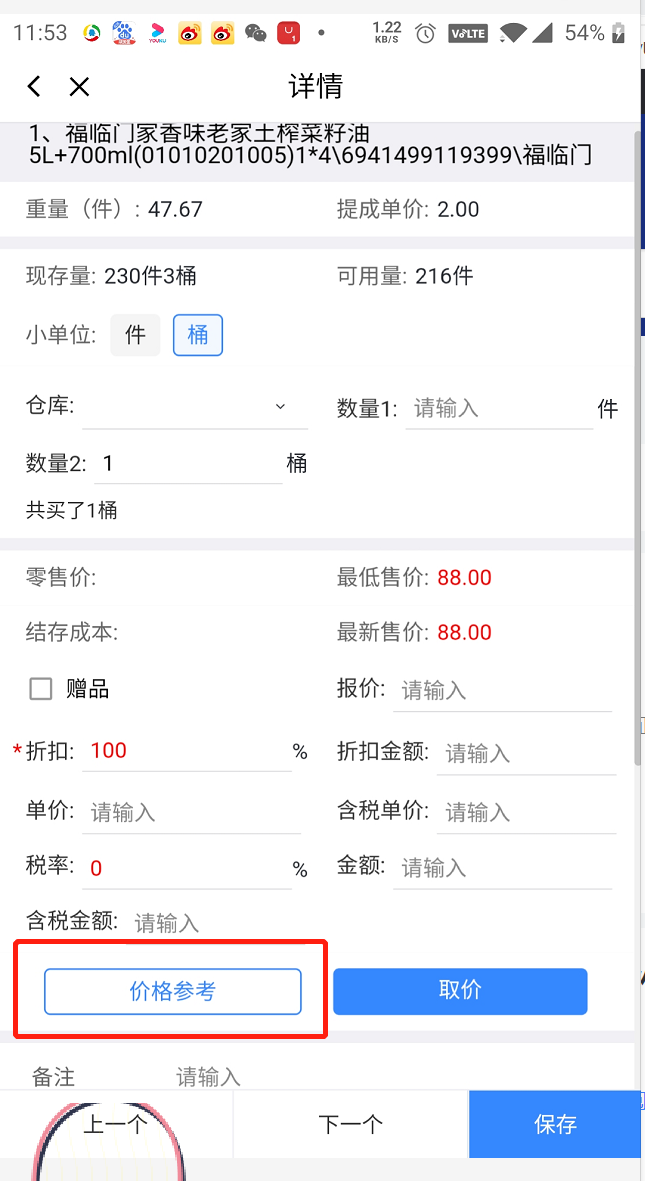This screenshot has width=645, height=1181.
Task: Tap the 取价 button
Action: coord(460,991)
